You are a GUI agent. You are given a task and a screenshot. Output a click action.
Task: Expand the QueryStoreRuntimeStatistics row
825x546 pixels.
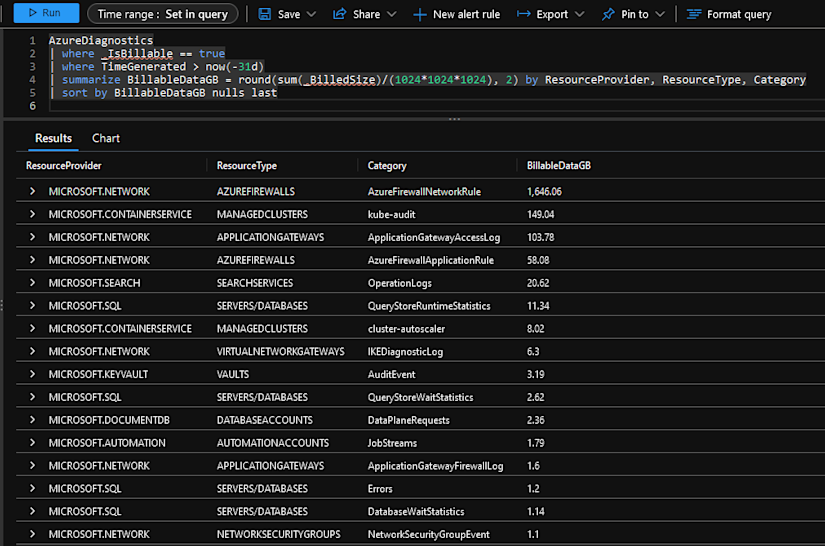coord(33,306)
